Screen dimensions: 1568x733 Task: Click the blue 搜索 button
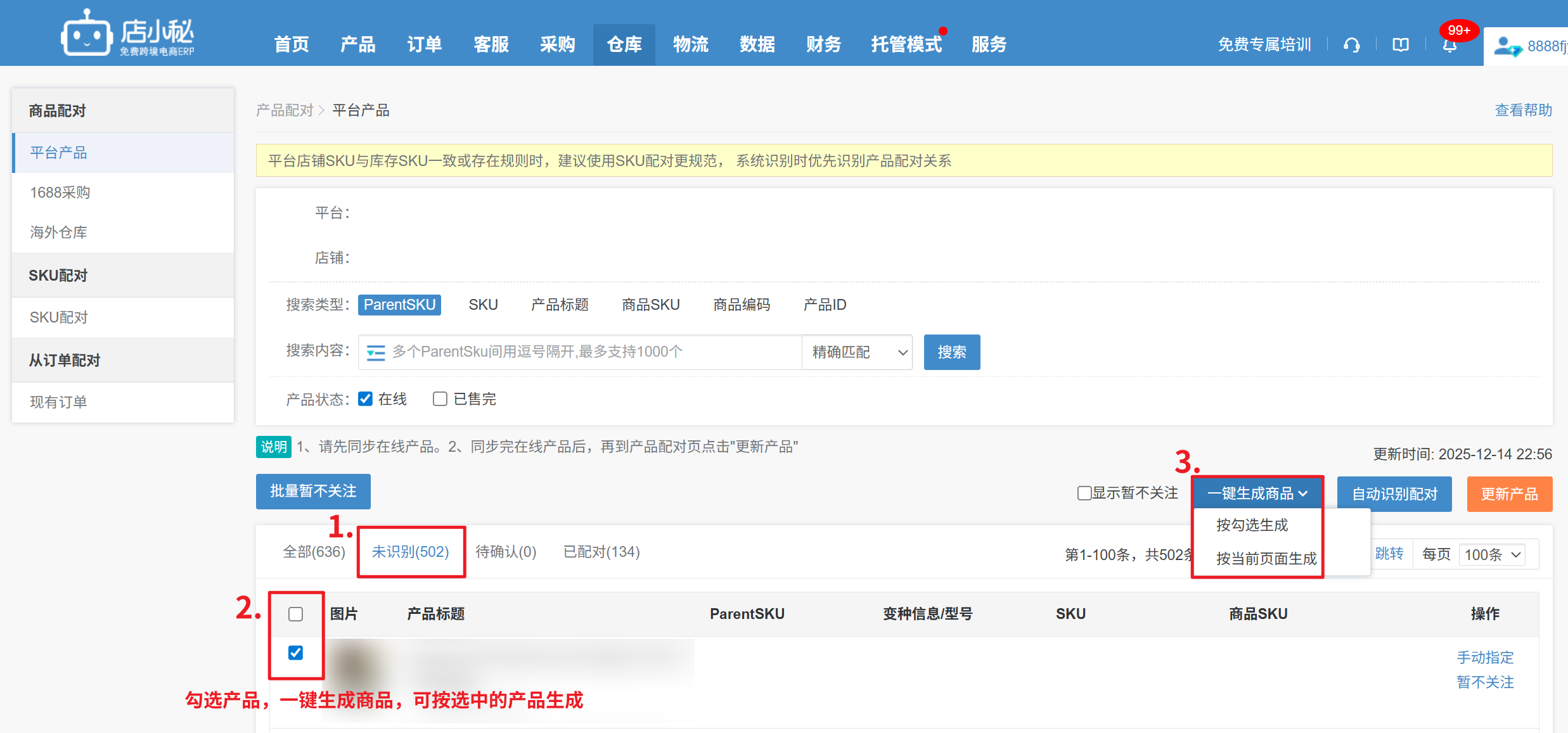click(951, 352)
